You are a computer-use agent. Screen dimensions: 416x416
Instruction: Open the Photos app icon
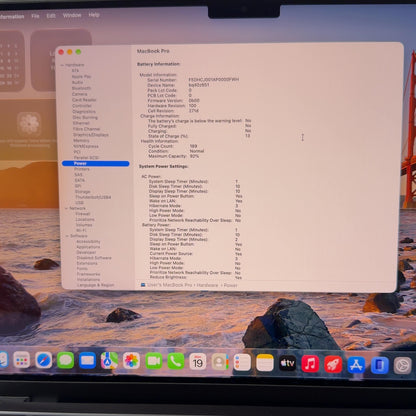click(131, 361)
